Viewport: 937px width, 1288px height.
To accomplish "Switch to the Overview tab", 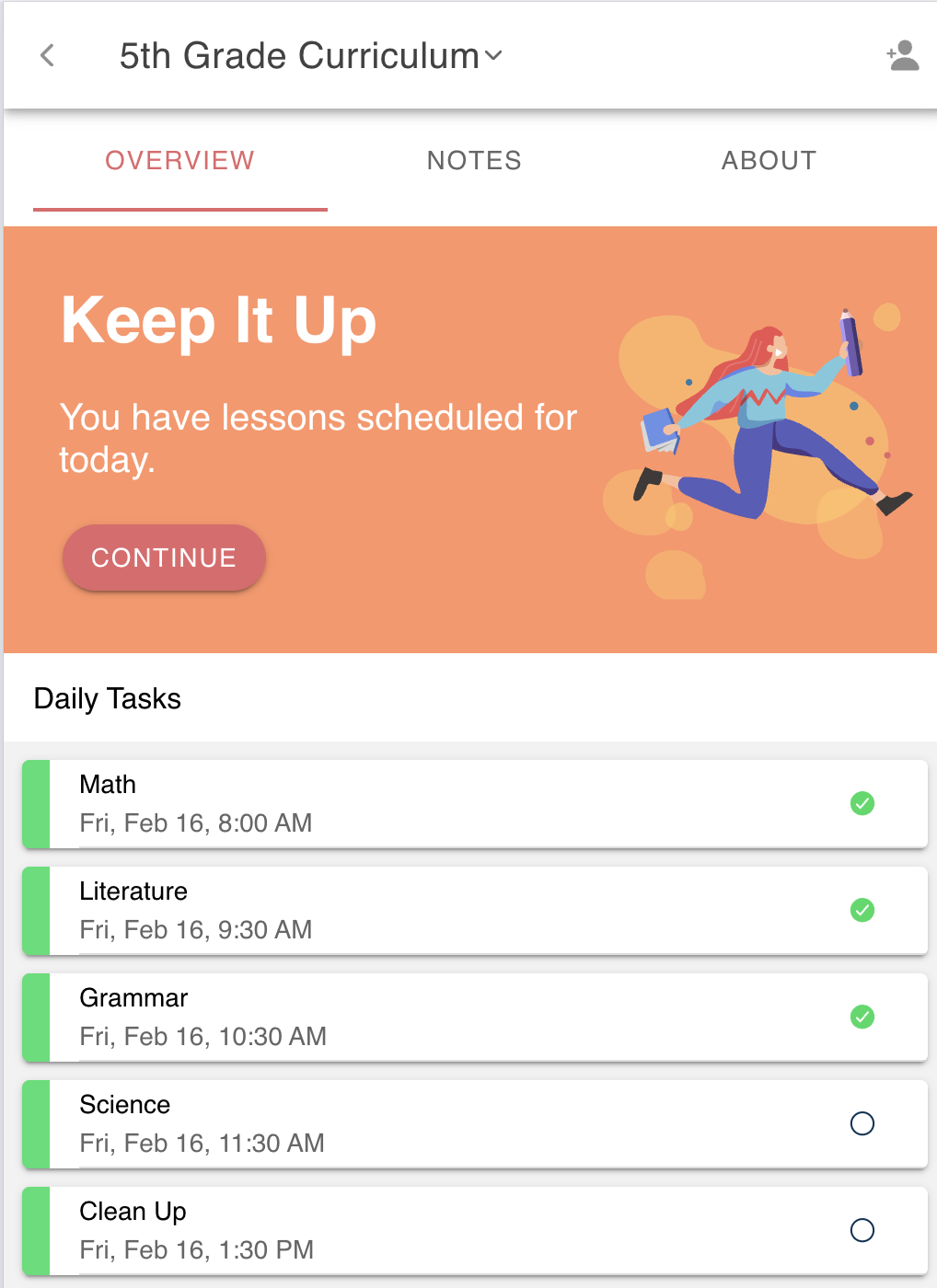I will (x=179, y=161).
